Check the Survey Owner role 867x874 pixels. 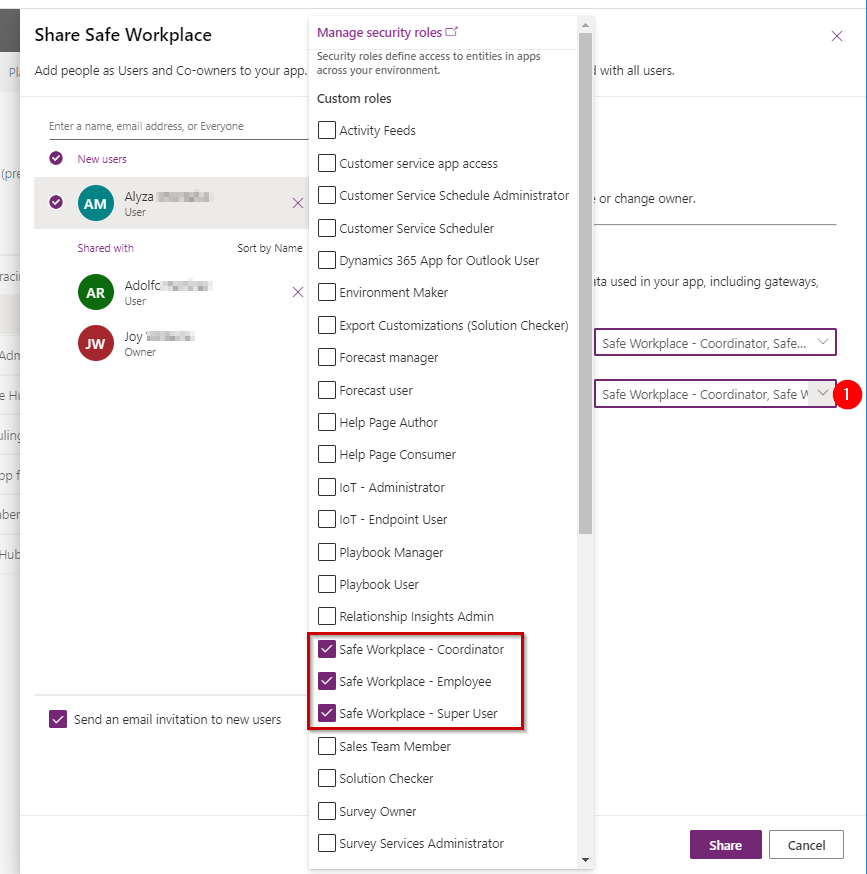coord(327,811)
